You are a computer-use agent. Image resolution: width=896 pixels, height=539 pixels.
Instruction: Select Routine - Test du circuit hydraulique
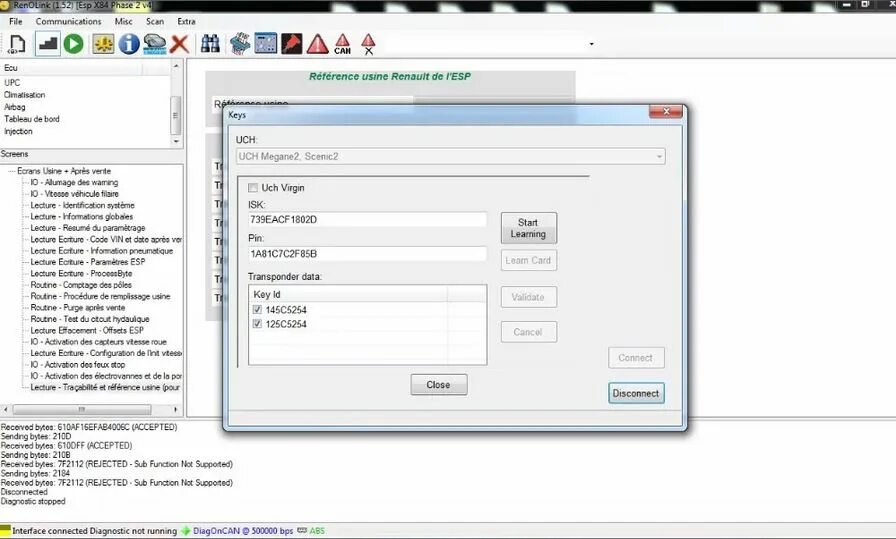click(90, 319)
